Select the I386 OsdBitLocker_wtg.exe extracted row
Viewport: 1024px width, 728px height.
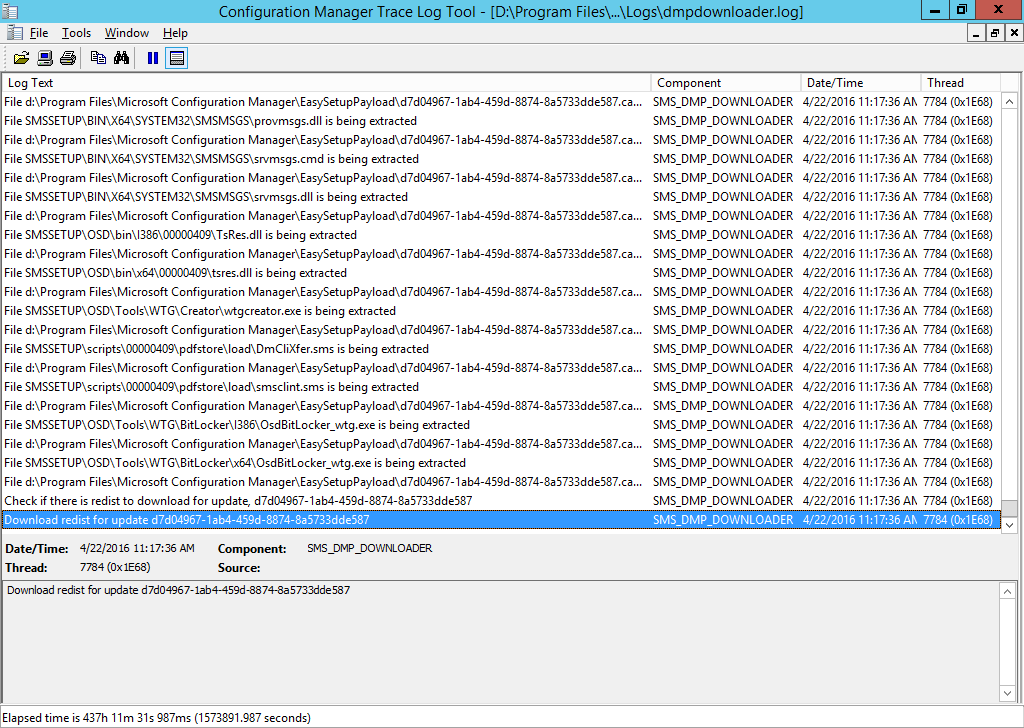pos(502,424)
